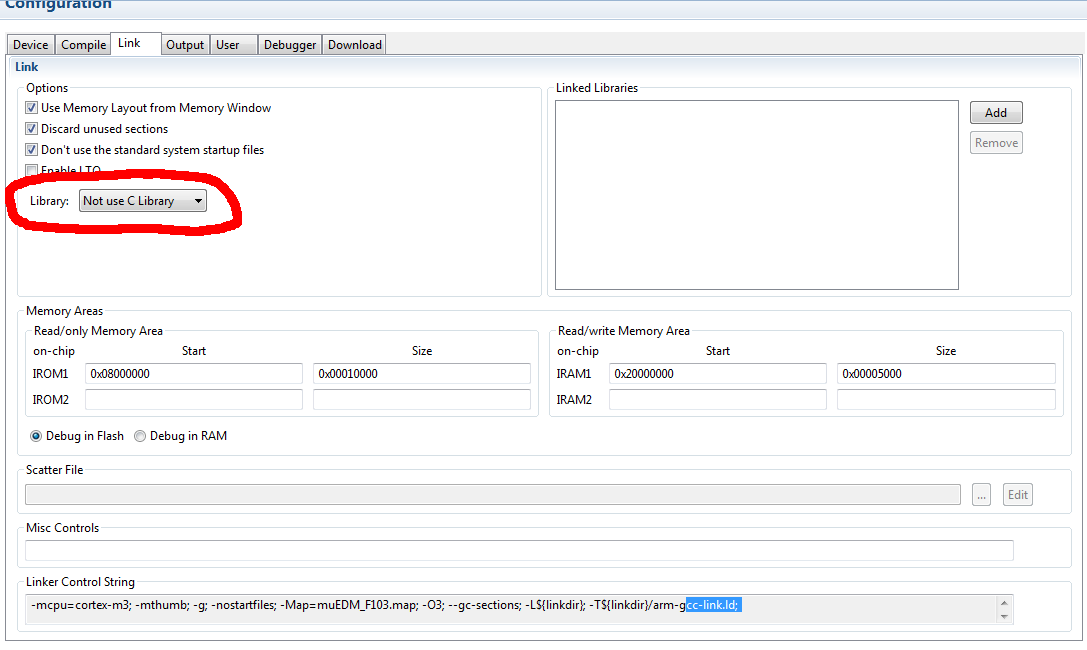Select the Link tab
1087x650 pixels.
click(x=135, y=43)
